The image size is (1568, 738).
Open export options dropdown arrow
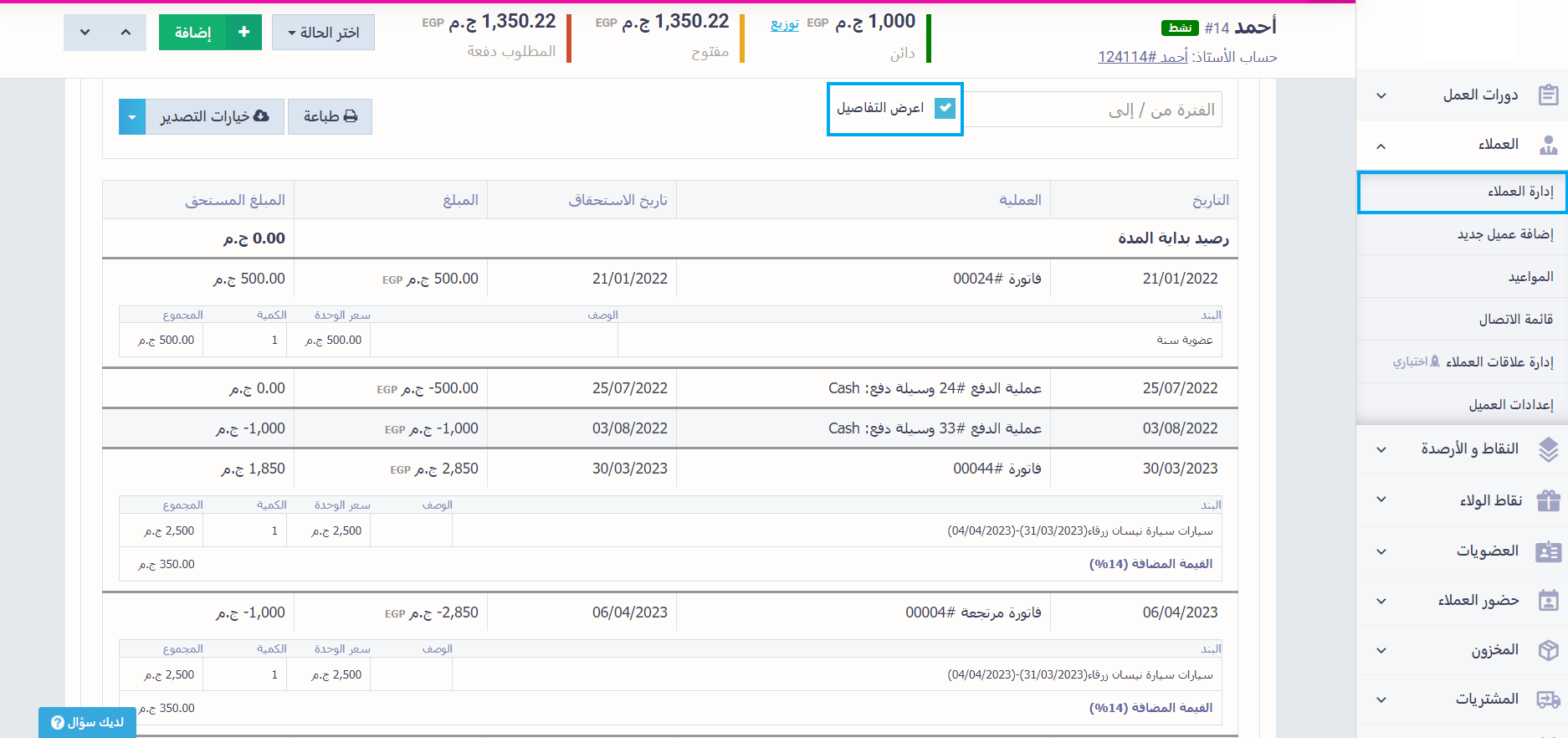point(132,117)
